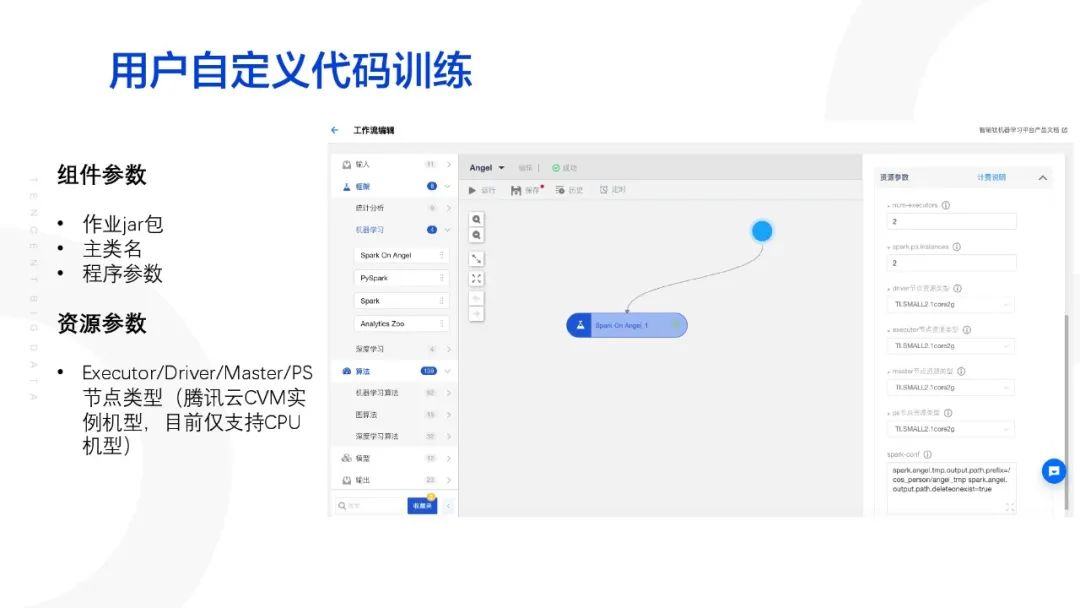Image resolution: width=1080 pixels, height=608 pixels.
Task: Click the info icon next to num-executors
Action: pos(946,205)
